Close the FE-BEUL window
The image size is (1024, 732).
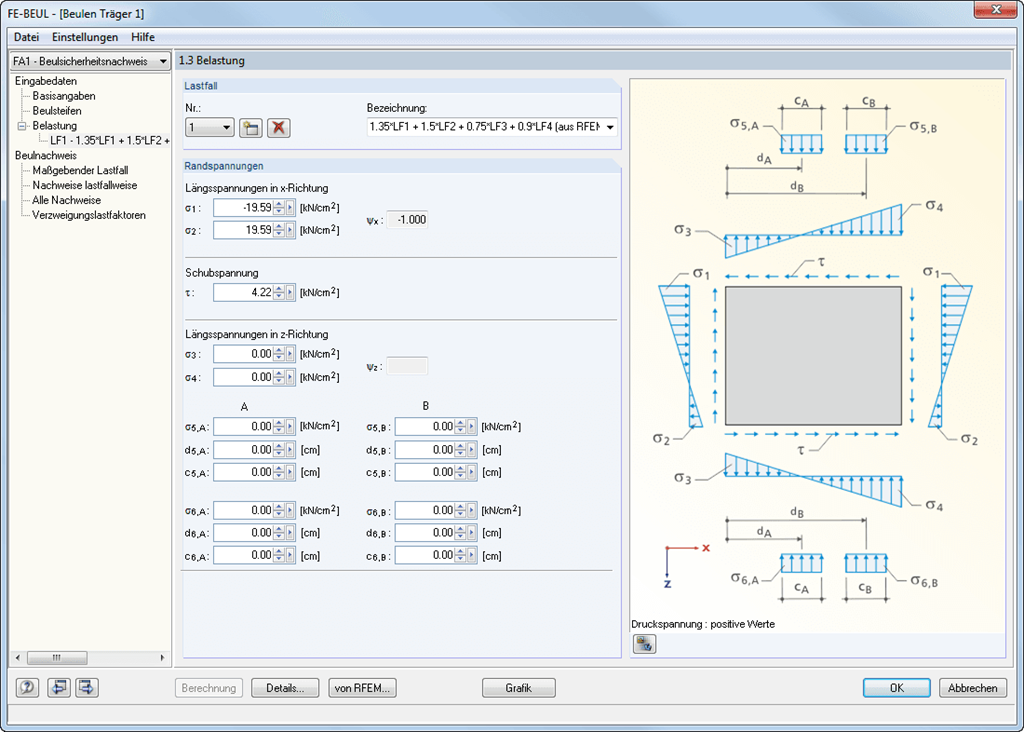(x=996, y=10)
